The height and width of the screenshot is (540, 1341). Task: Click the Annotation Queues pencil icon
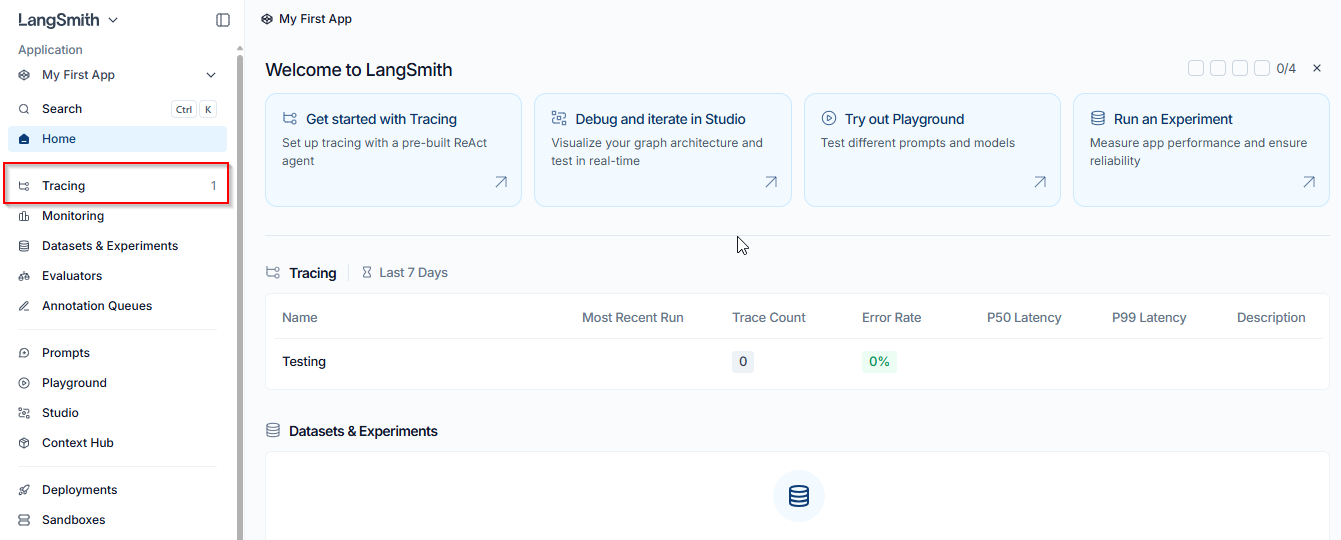click(x=24, y=306)
